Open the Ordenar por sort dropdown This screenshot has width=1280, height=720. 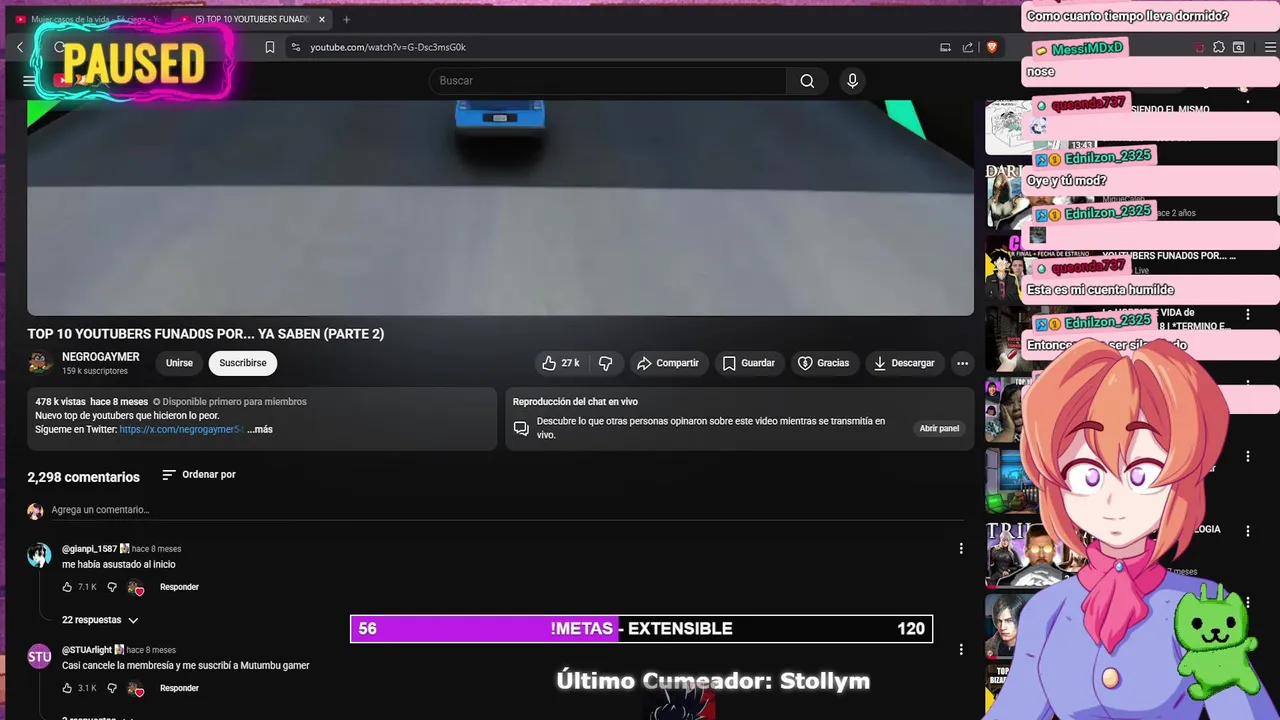pos(199,475)
